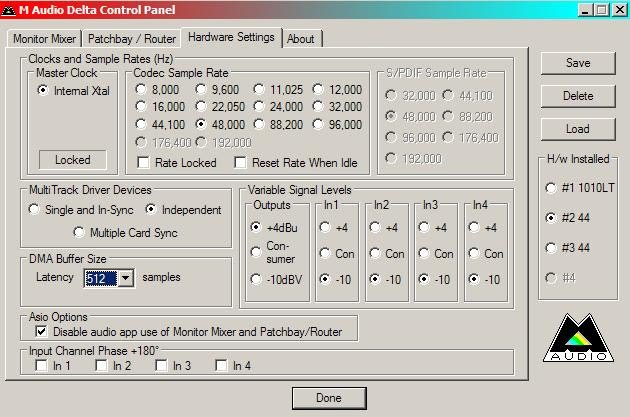Screen dimensions: 630x417
Task: Minimize the Delta Control Panel window
Action: click(x=585, y=10)
